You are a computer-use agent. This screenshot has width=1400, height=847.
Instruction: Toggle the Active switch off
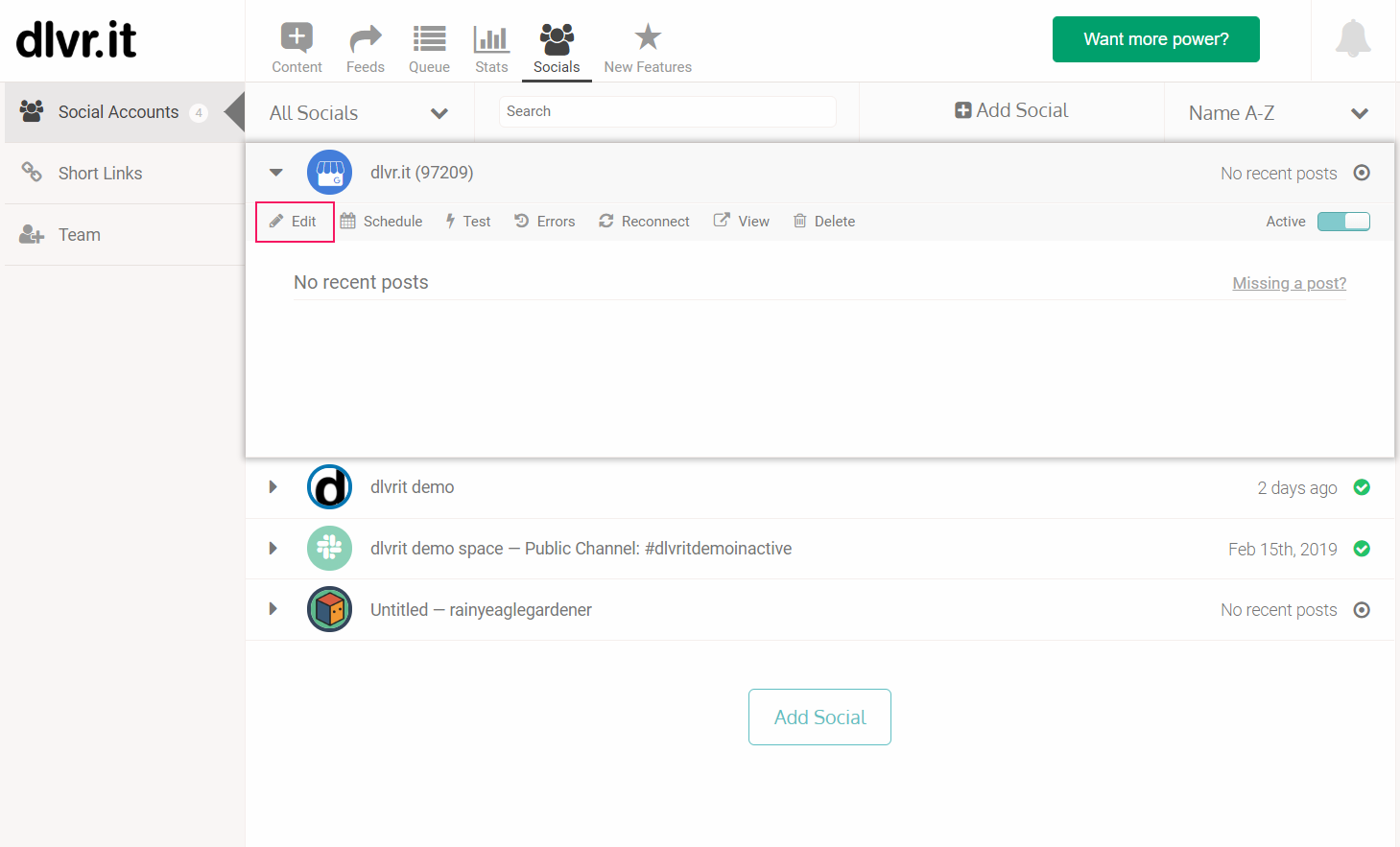[1343, 222]
